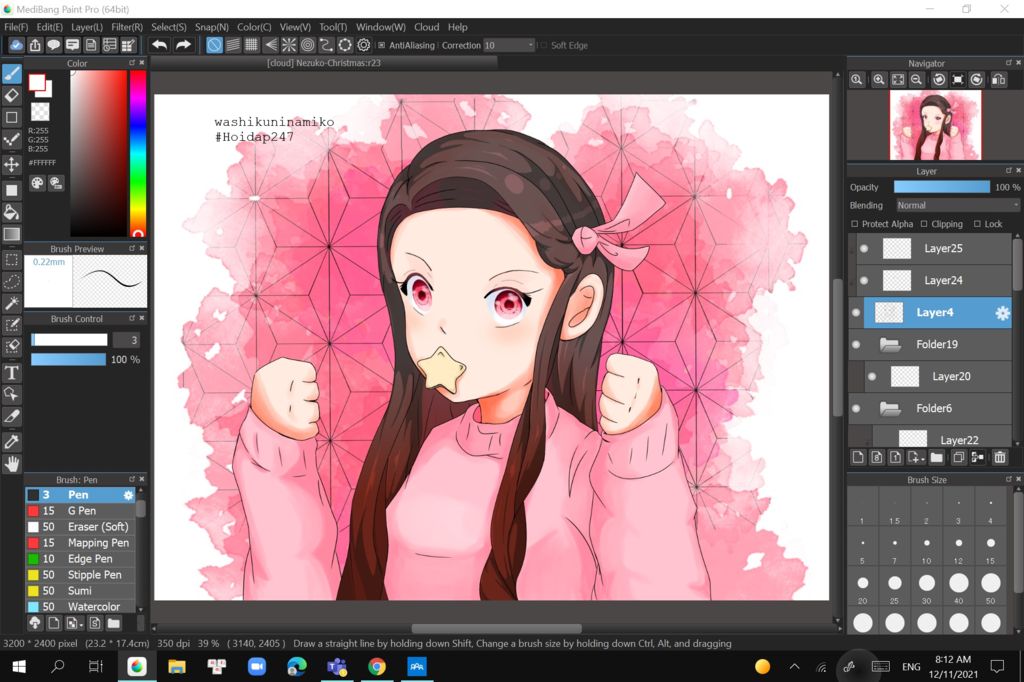
Task: Hide Layer24 visibility dot
Action: [x=864, y=280]
